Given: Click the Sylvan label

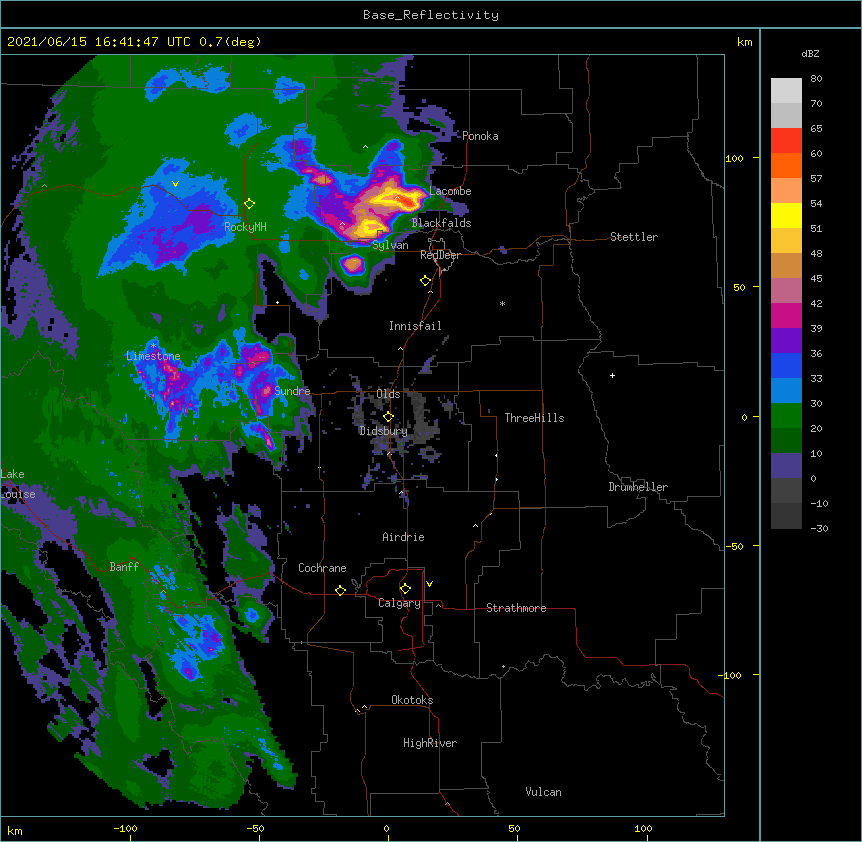Looking at the screenshot, I should point(390,245).
